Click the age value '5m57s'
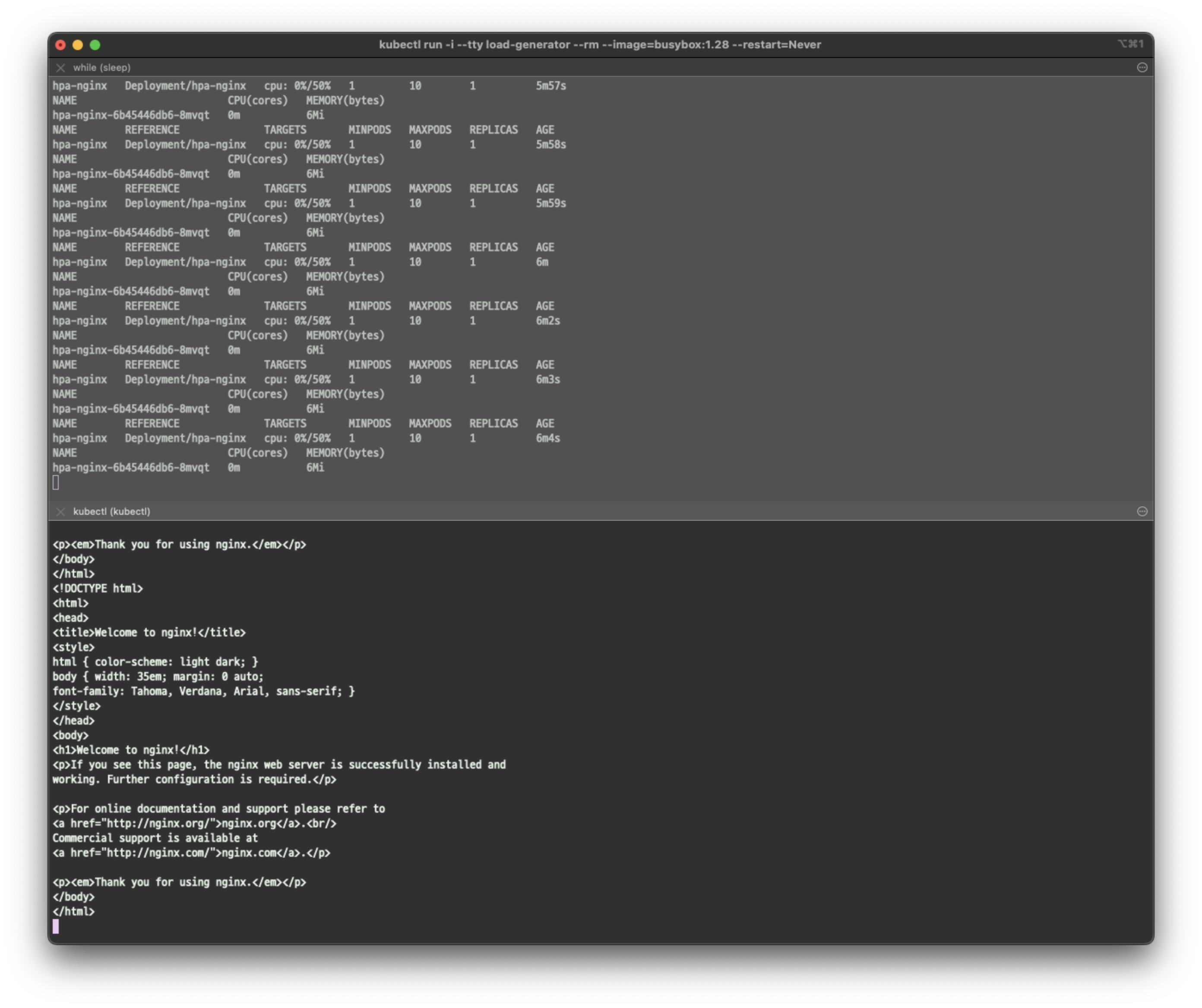This screenshot has width=1202, height=1008. point(550,86)
